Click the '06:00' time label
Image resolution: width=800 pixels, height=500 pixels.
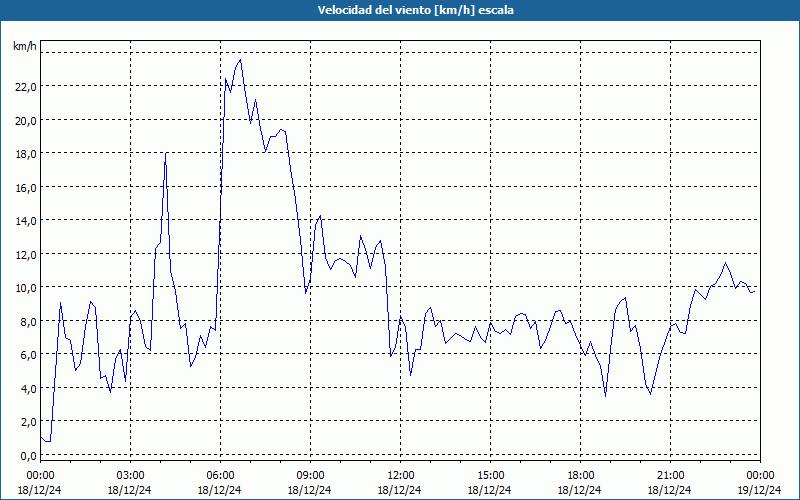click(x=220, y=476)
